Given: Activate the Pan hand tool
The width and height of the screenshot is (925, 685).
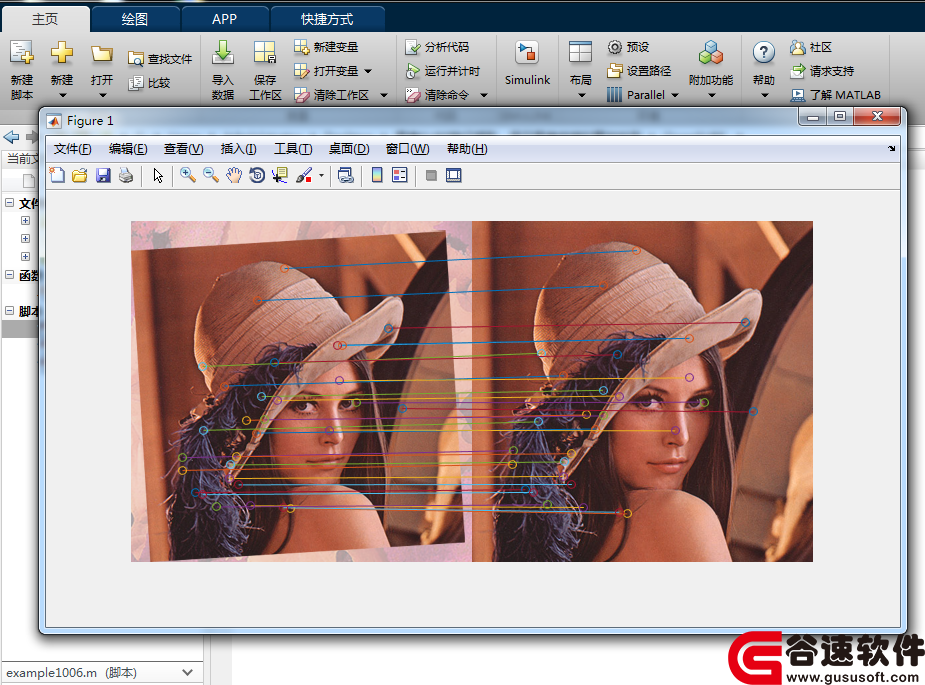Looking at the screenshot, I should click(x=234, y=175).
